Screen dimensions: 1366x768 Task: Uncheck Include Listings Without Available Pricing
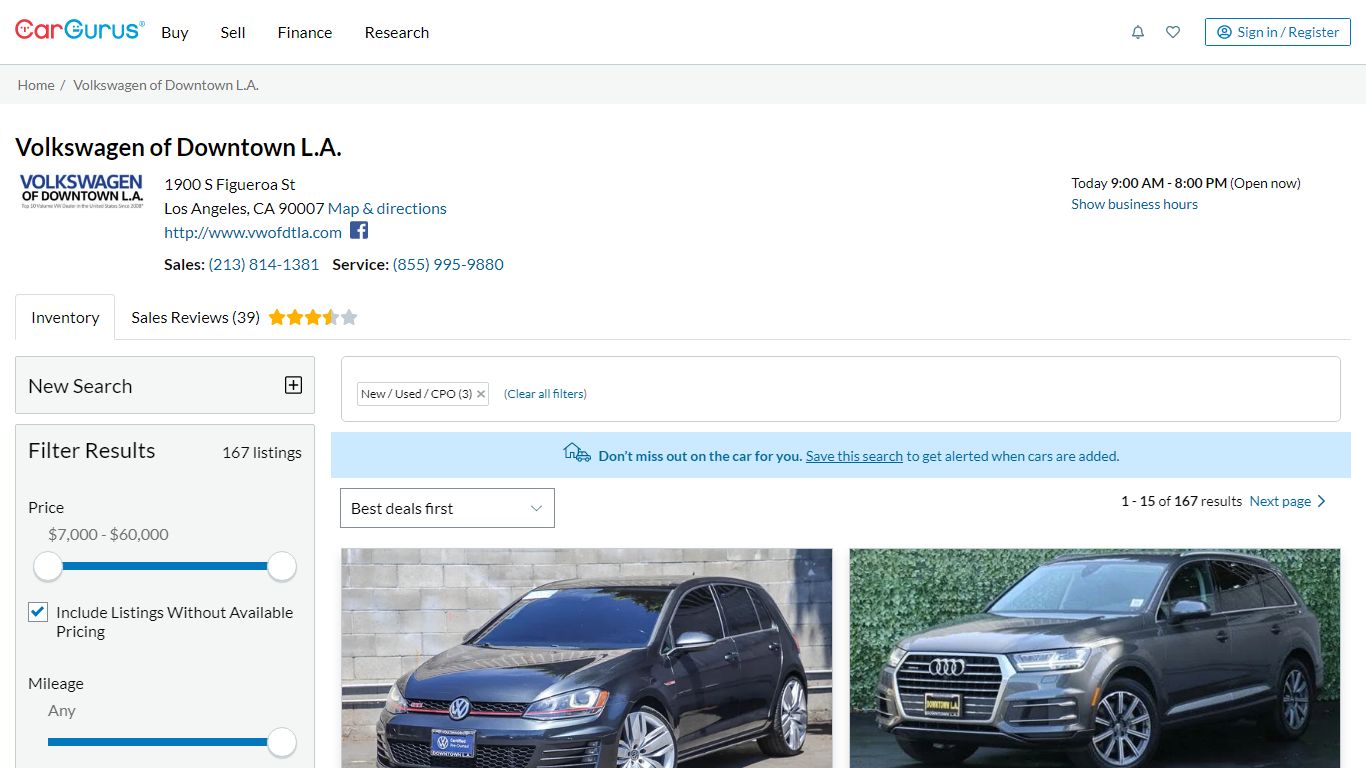click(x=38, y=612)
